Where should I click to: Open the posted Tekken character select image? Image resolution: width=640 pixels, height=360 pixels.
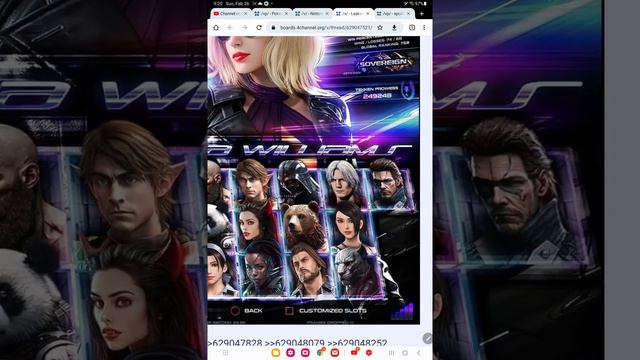313,180
